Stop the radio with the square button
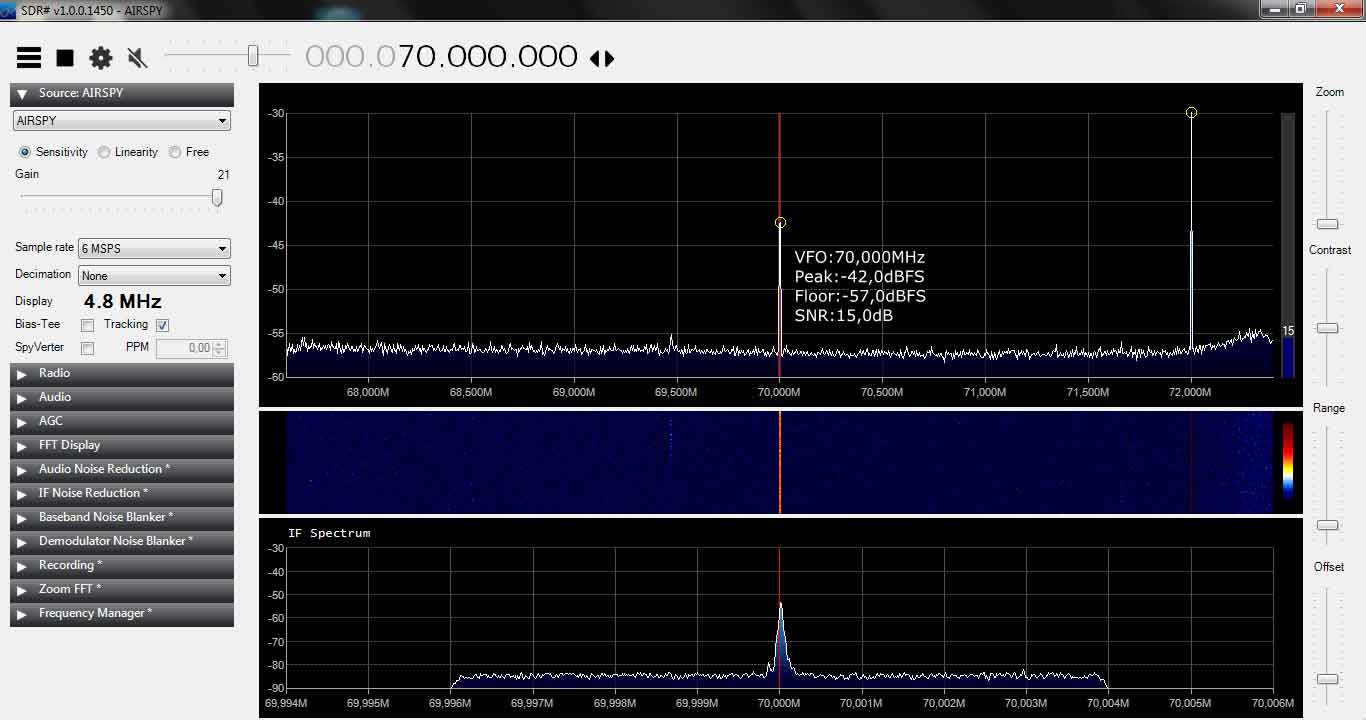Screen dimensions: 1366x720 coord(65,58)
